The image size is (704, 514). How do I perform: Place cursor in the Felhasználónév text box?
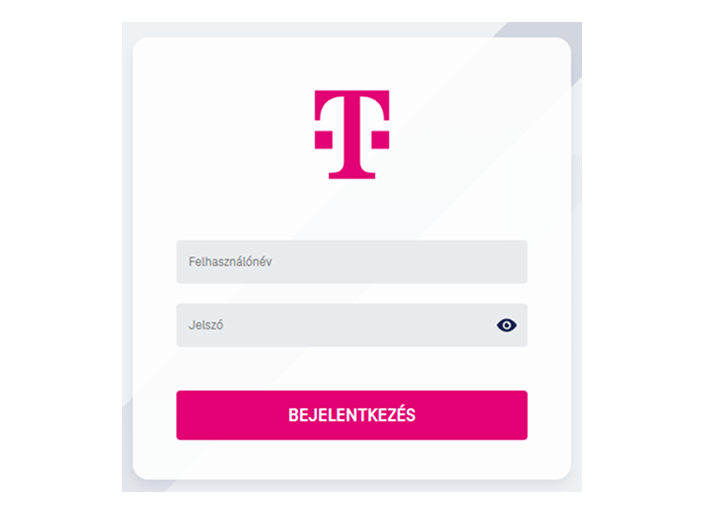[x=352, y=262]
